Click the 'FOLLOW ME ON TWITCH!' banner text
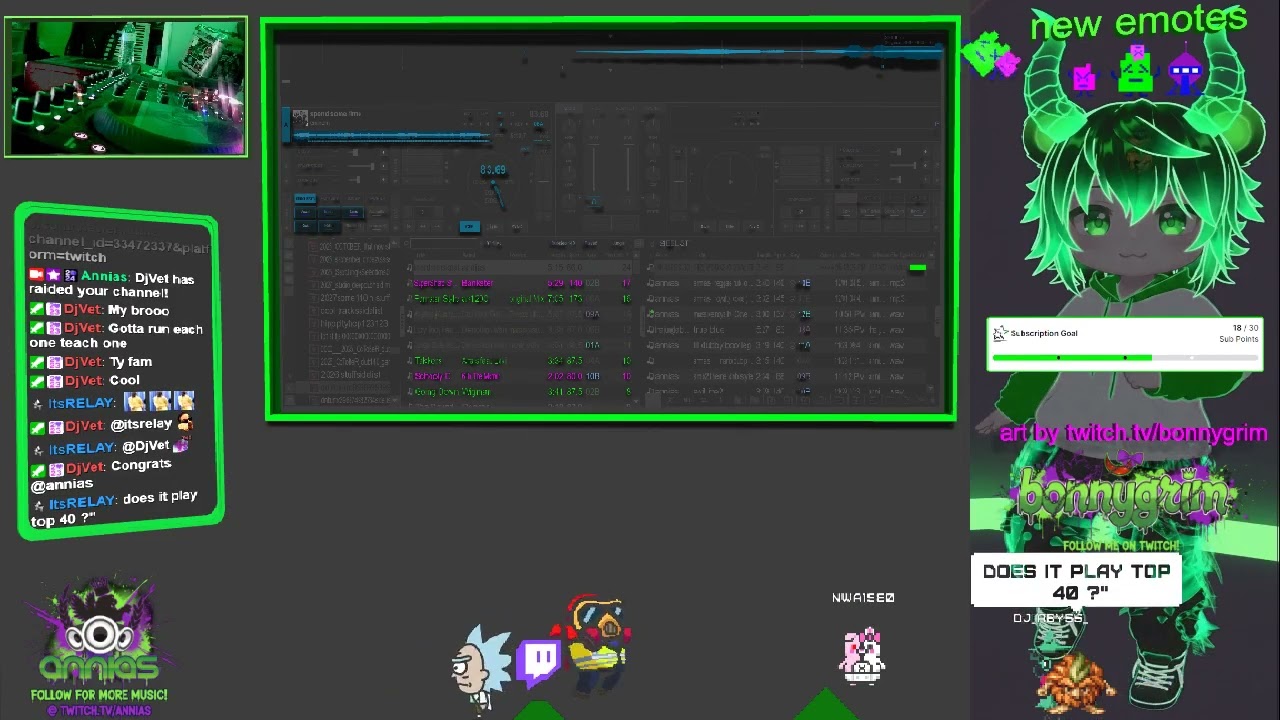Image resolution: width=1280 pixels, height=720 pixels. click(1120, 546)
